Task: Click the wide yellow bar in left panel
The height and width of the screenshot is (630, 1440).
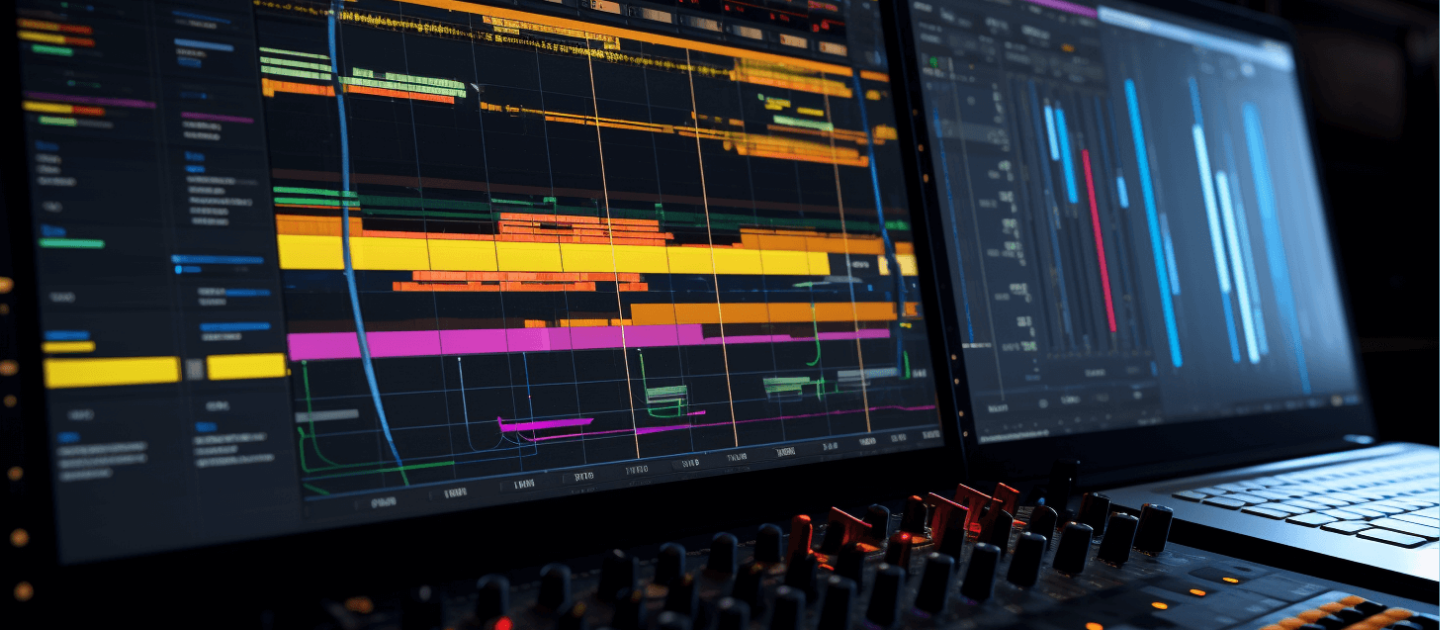Action: pos(111,372)
